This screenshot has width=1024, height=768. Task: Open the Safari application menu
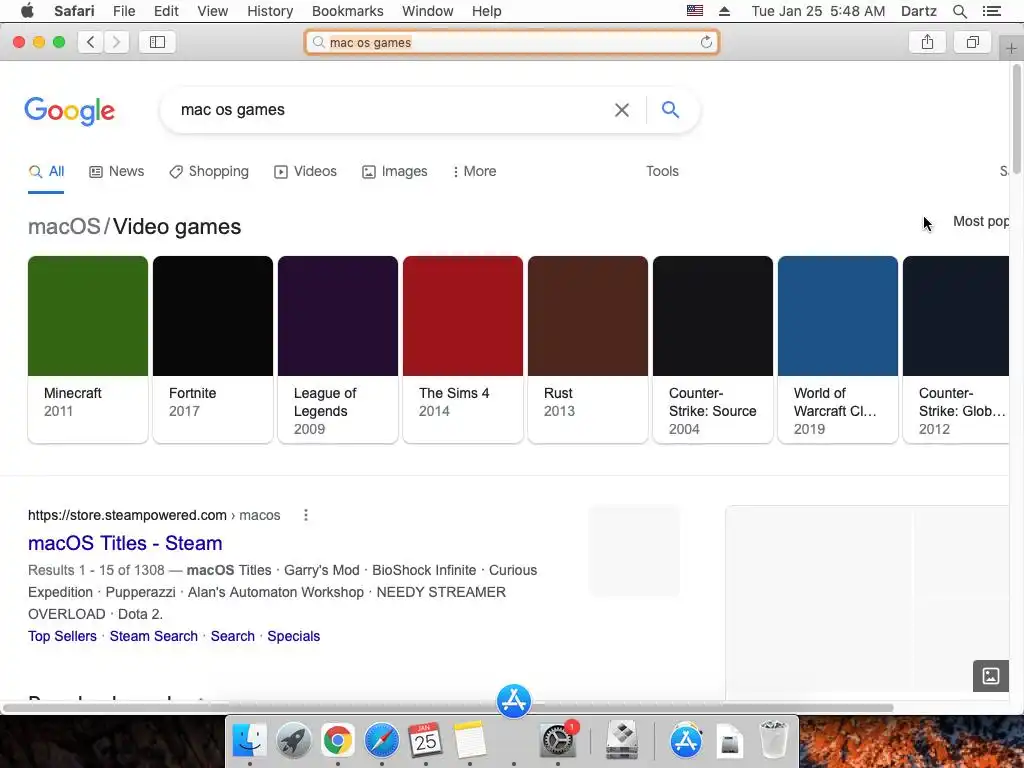coord(74,11)
